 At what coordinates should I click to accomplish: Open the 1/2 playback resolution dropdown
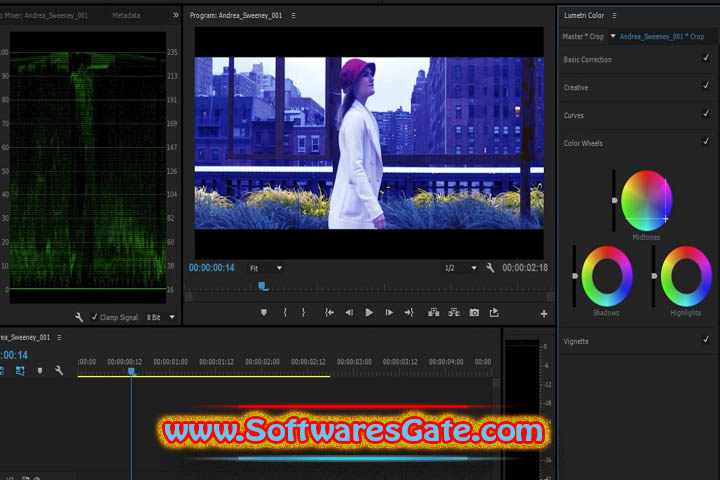pyautogui.click(x=461, y=268)
